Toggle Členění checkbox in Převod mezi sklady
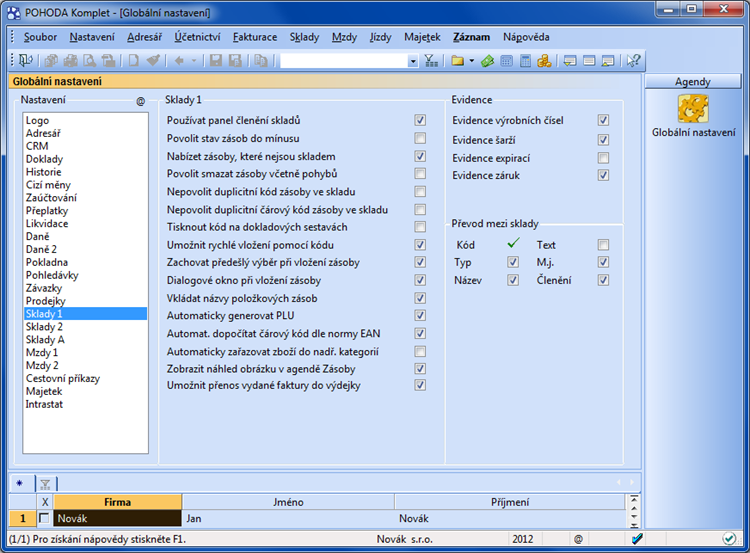This screenshot has width=750, height=553. 603,280
